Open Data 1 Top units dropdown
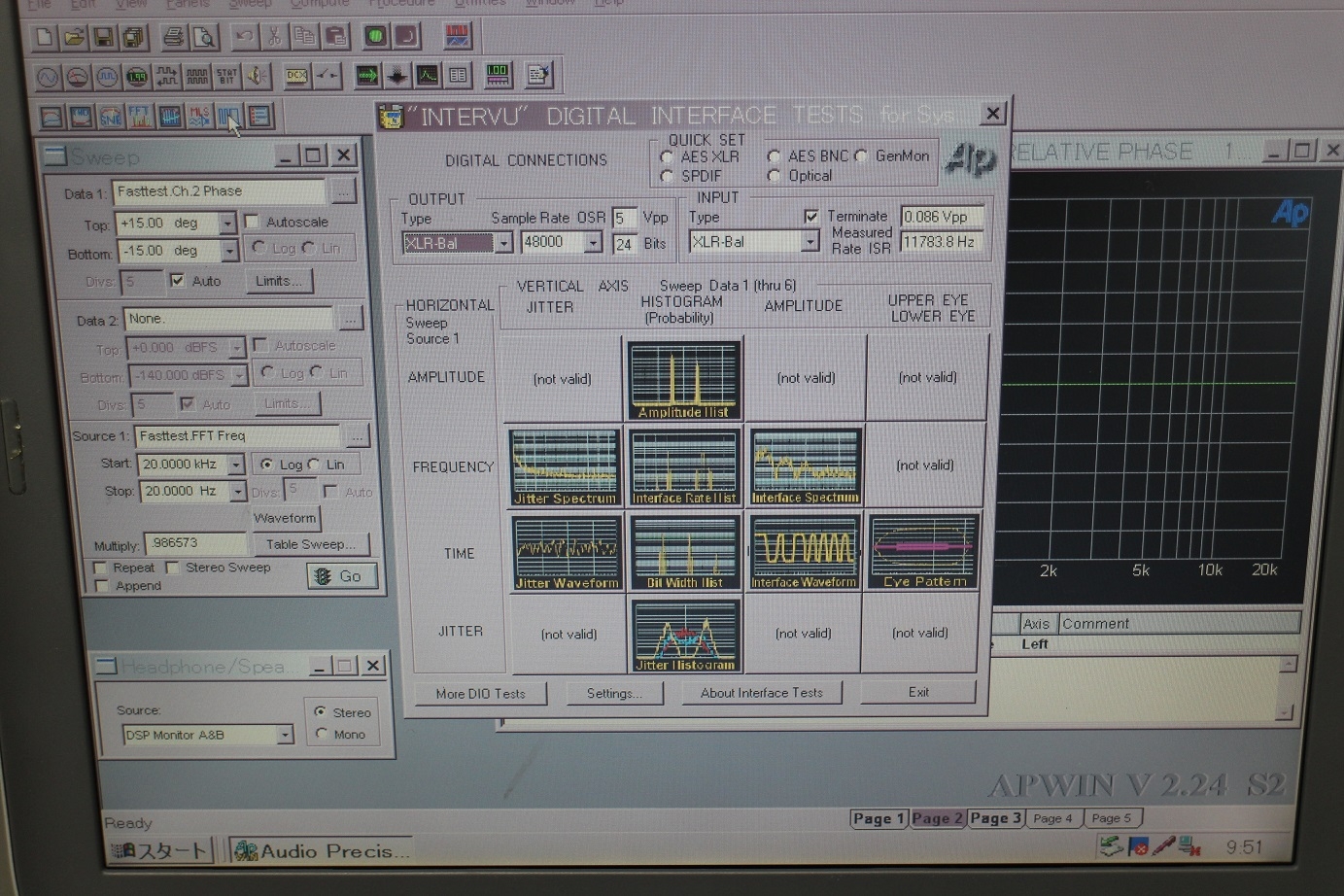This screenshot has height=896, width=1344. (x=227, y=224)
